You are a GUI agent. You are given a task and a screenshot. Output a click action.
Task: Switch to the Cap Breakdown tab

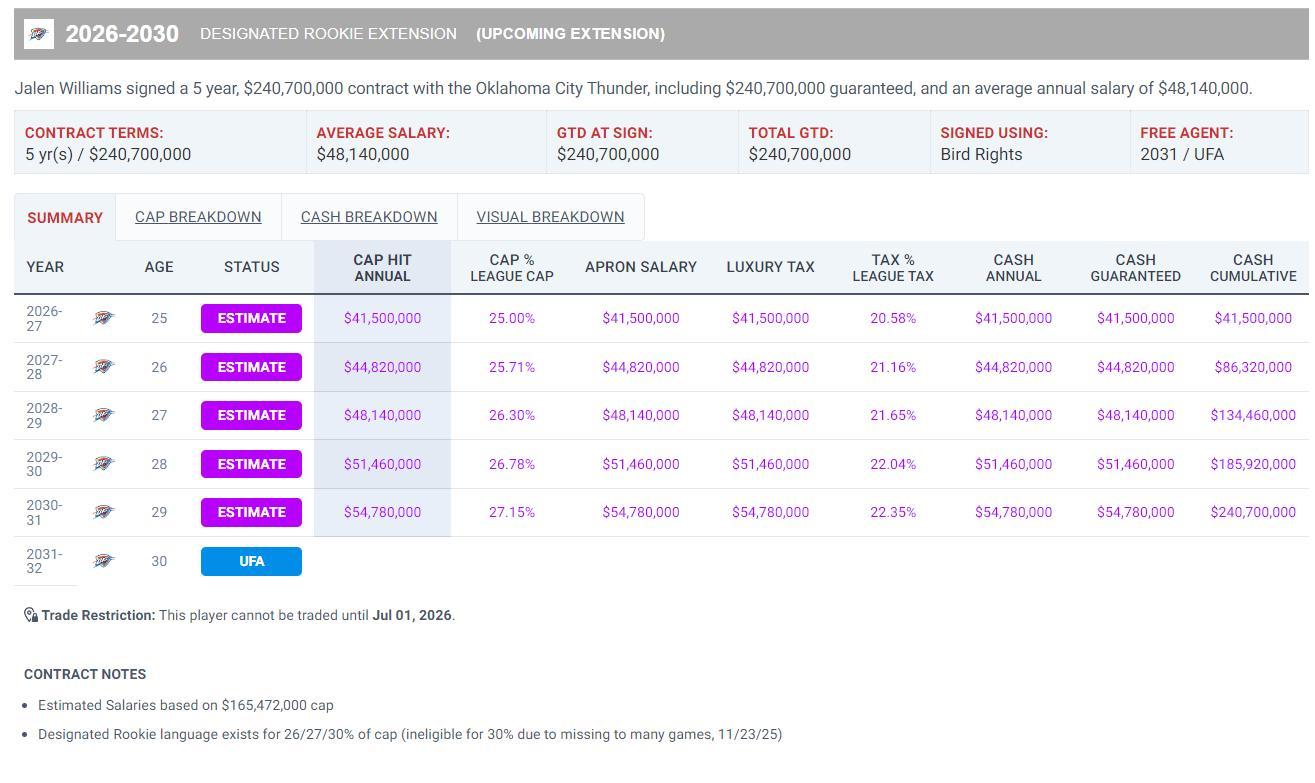[198, 217]
